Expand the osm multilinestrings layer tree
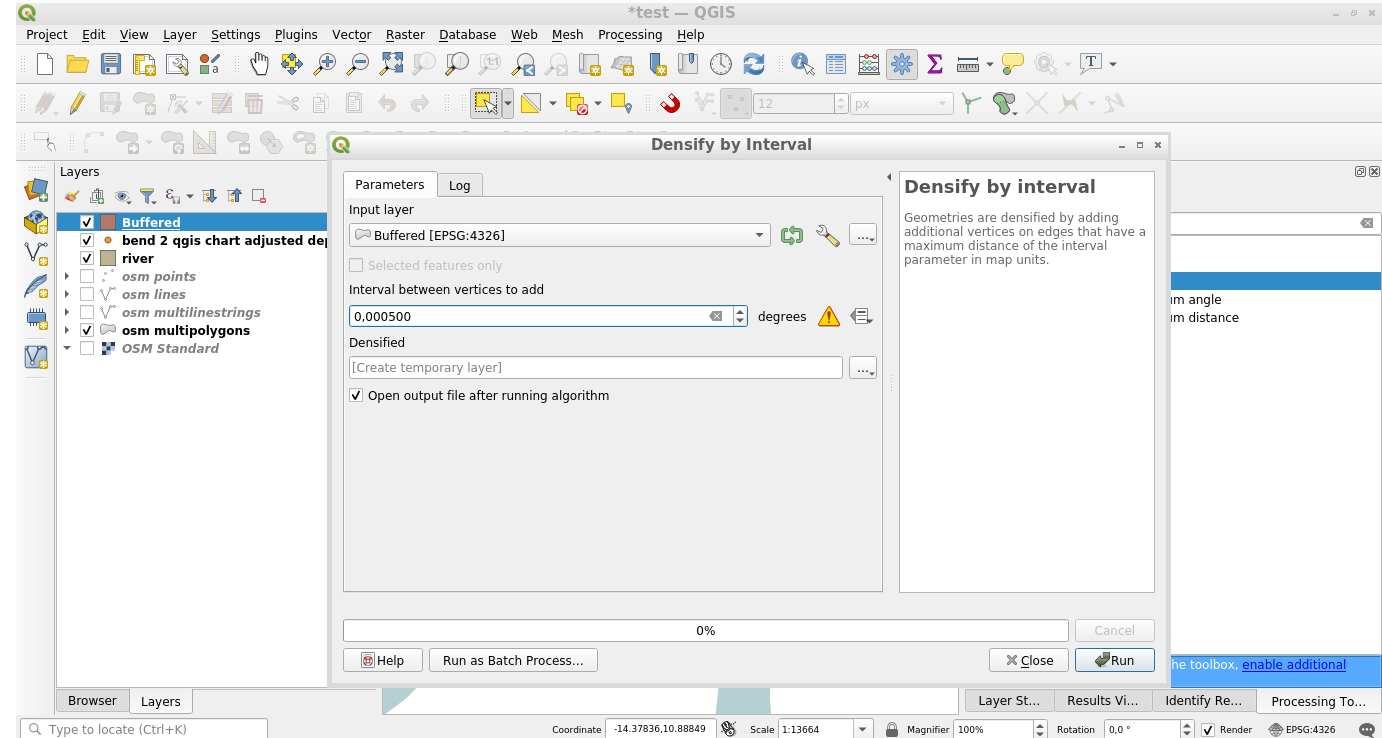This screenshot has width=1382, height=738. pyautogui.click(x=67, y=312)
